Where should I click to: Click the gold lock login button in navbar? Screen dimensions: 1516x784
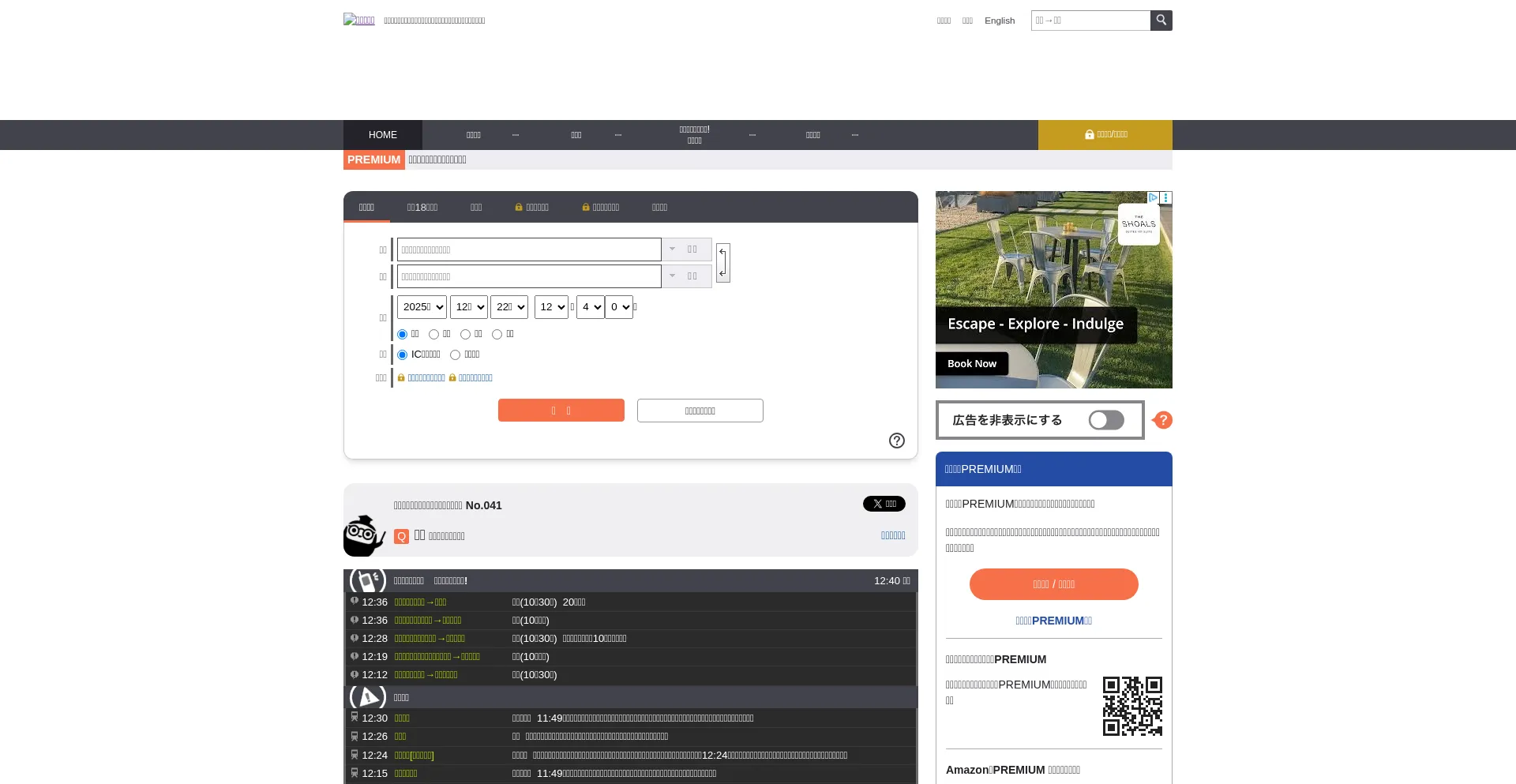(x=1105, y=135)
